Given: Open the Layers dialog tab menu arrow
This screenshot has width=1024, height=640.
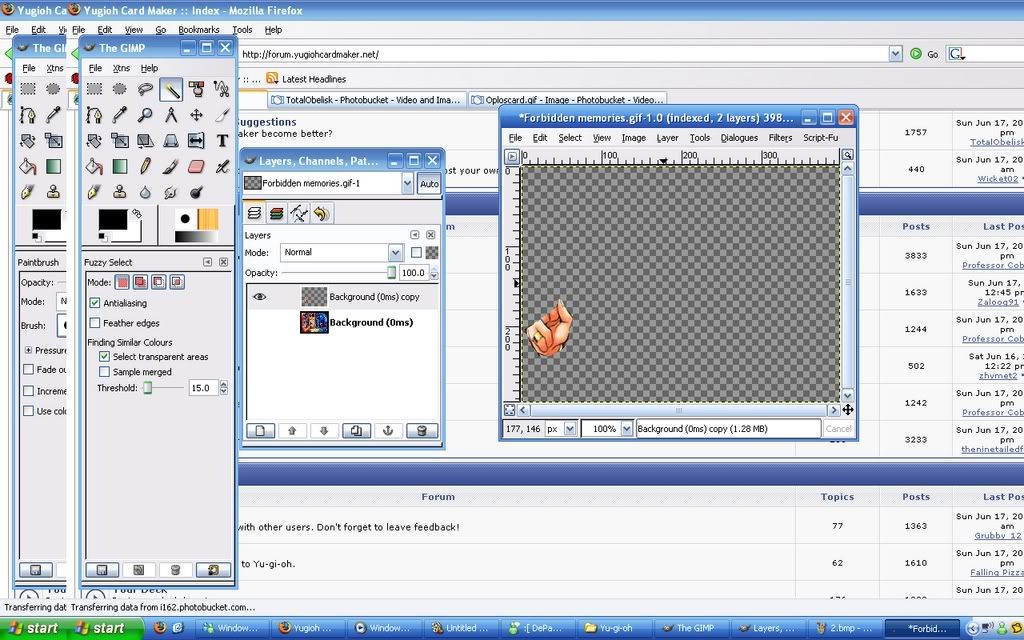Looking at the screenshot, I should 415,234.
